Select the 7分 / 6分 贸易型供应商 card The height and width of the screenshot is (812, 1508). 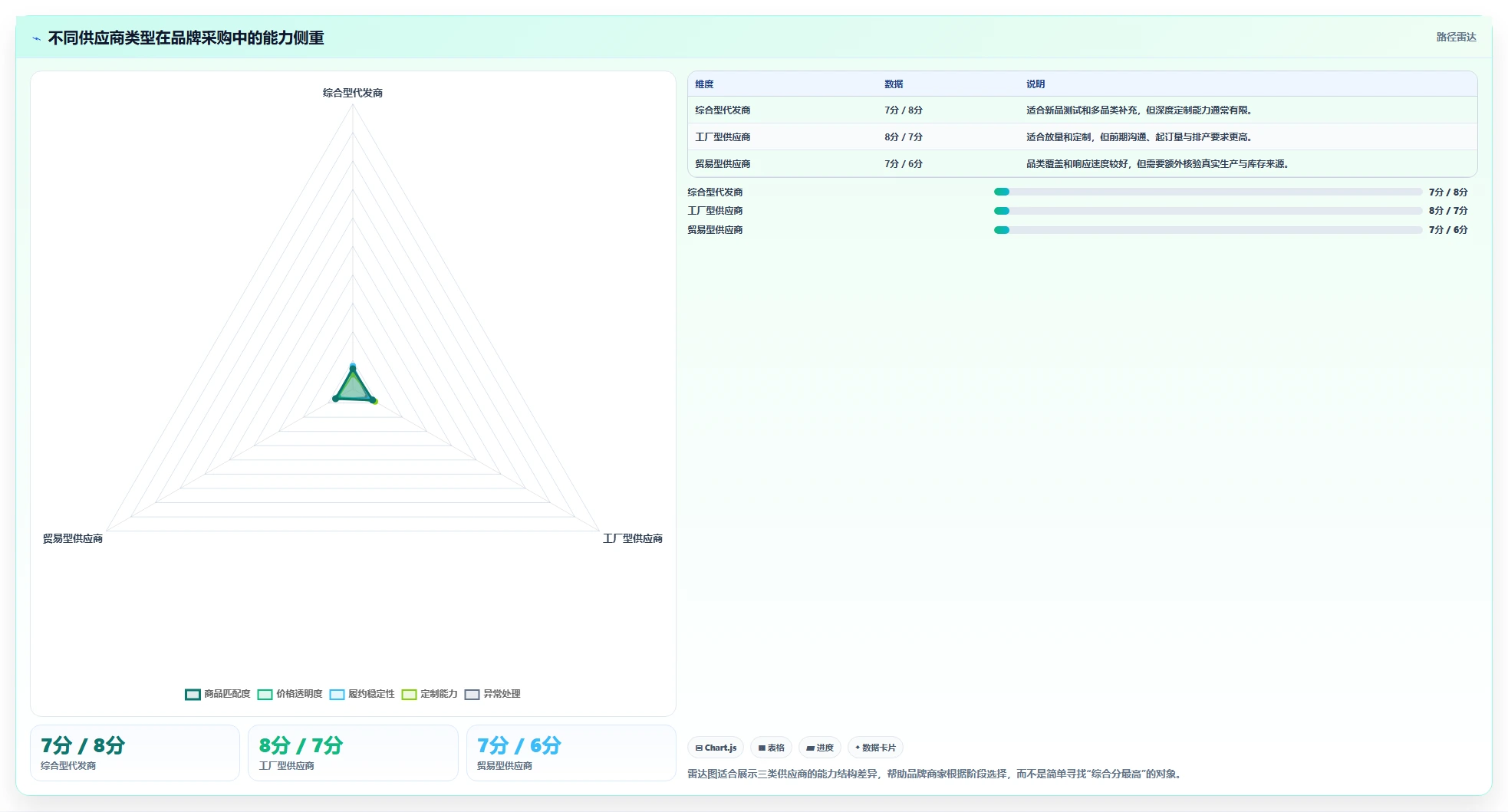coord(571,753)
